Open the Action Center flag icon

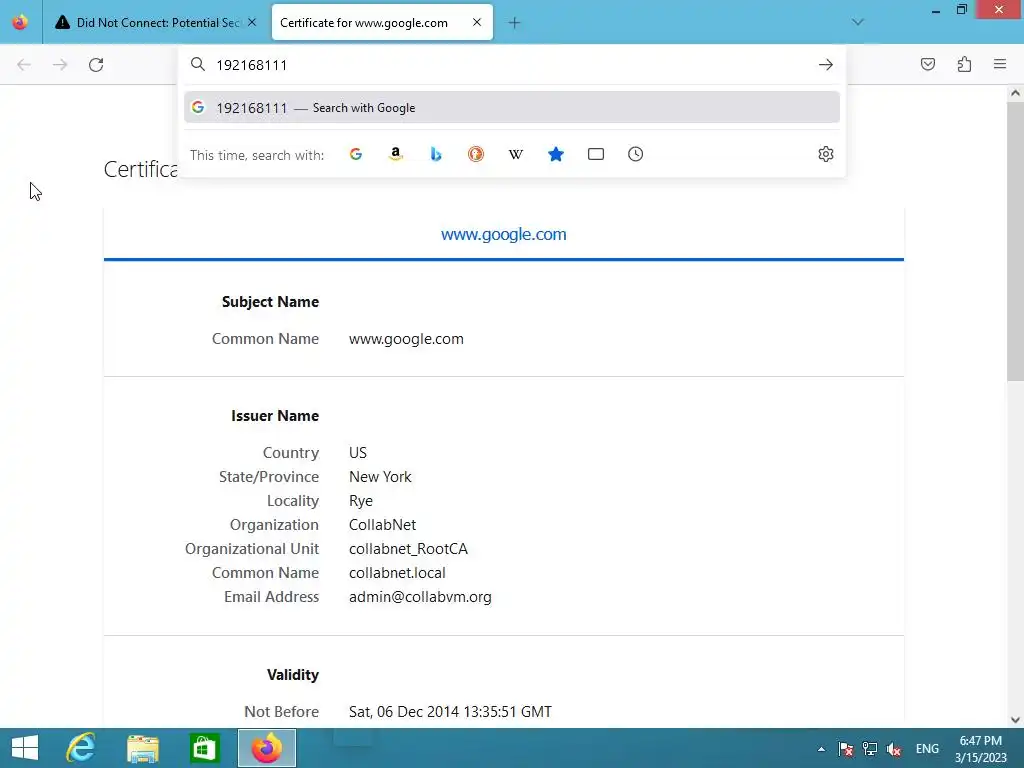coord(846,749)
